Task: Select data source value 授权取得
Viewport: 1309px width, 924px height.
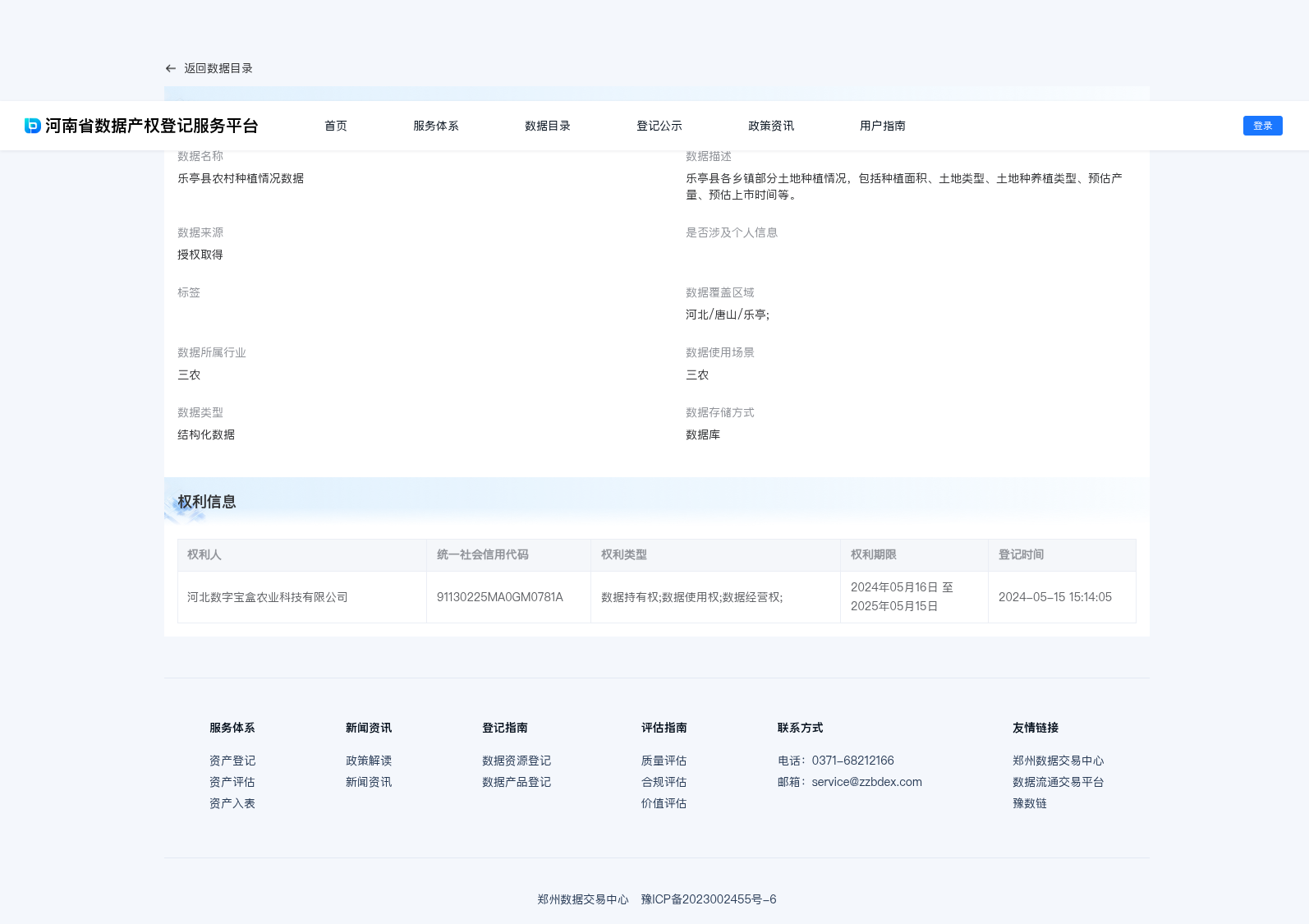Action: click(200, 255)
